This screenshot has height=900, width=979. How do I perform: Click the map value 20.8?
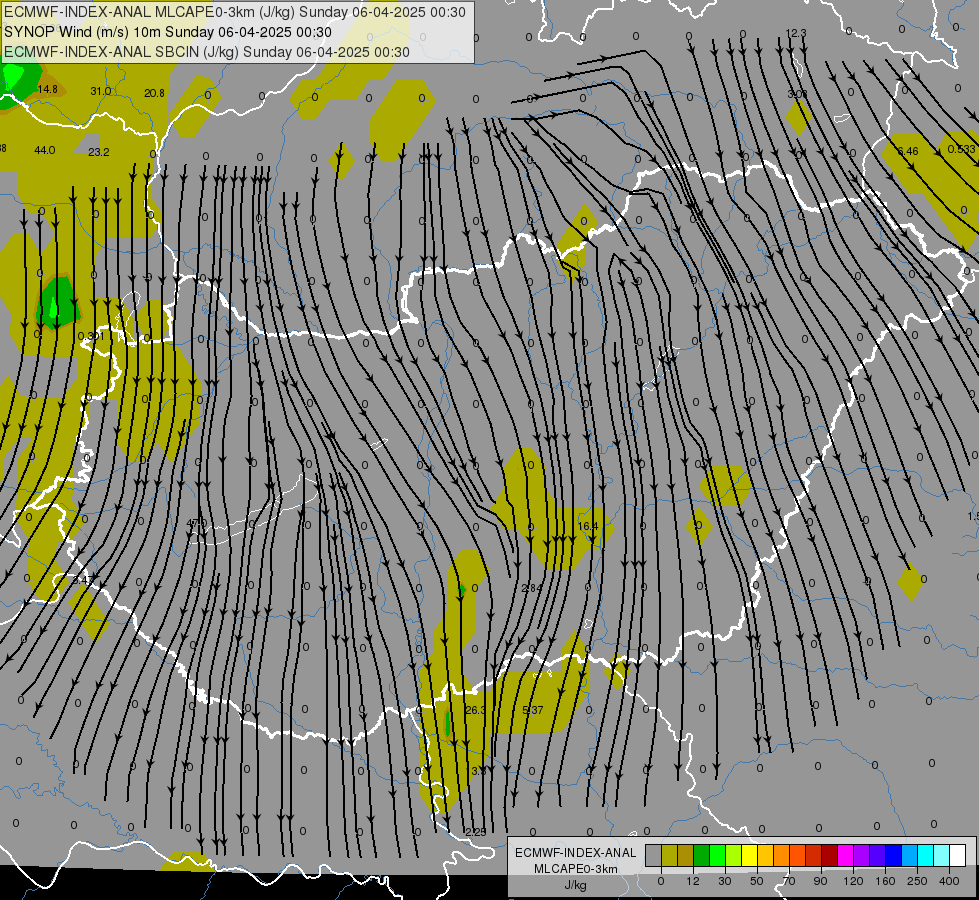(154, 93)
